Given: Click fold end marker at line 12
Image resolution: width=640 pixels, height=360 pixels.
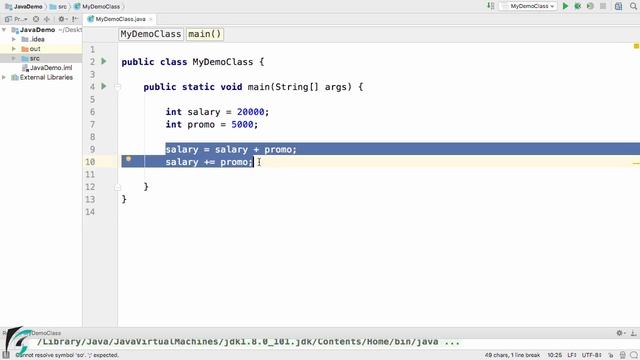Looking at the screenshot, I should pos(118,187).
